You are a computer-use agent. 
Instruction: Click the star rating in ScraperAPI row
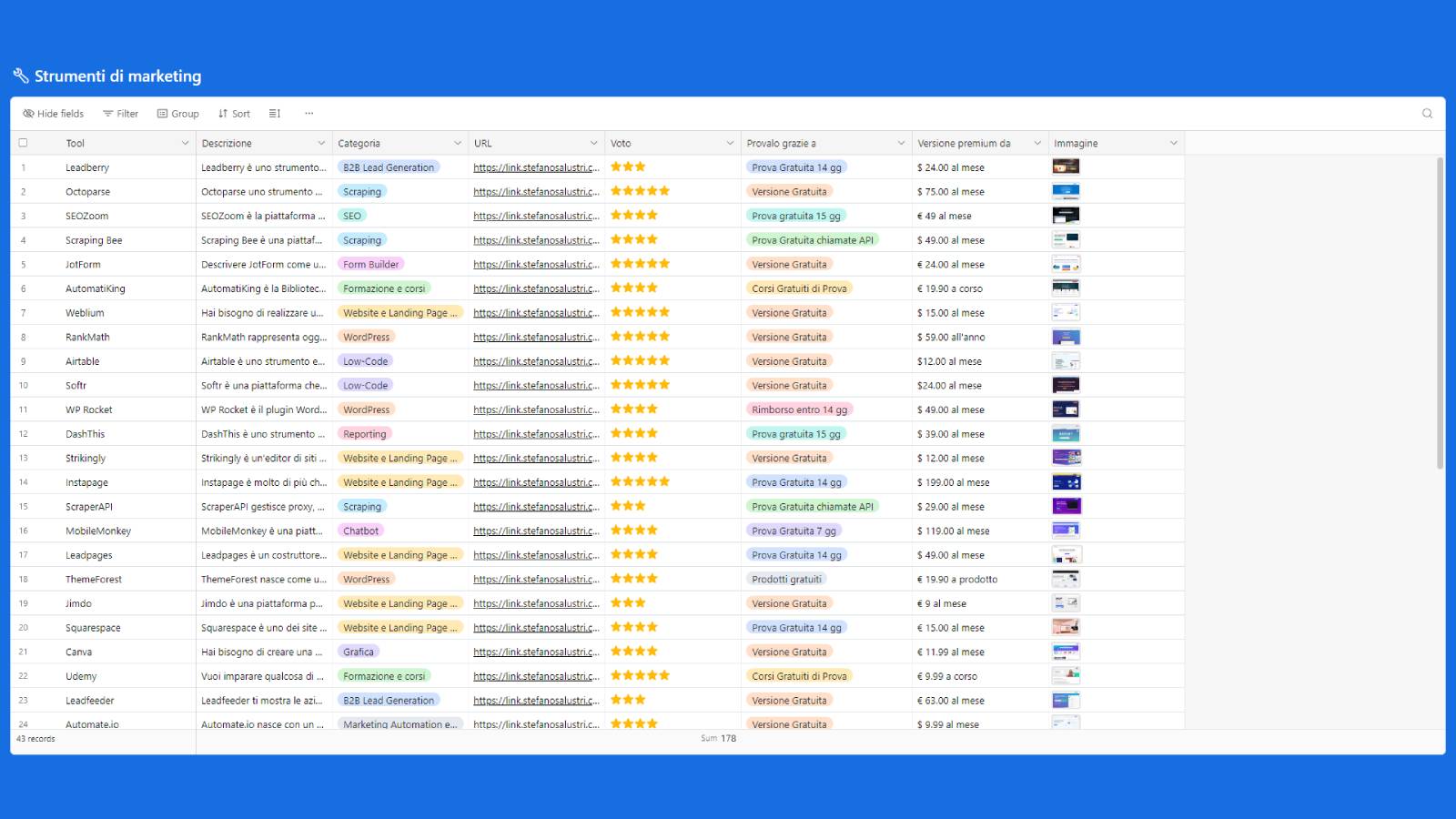(x=628, y=506)
